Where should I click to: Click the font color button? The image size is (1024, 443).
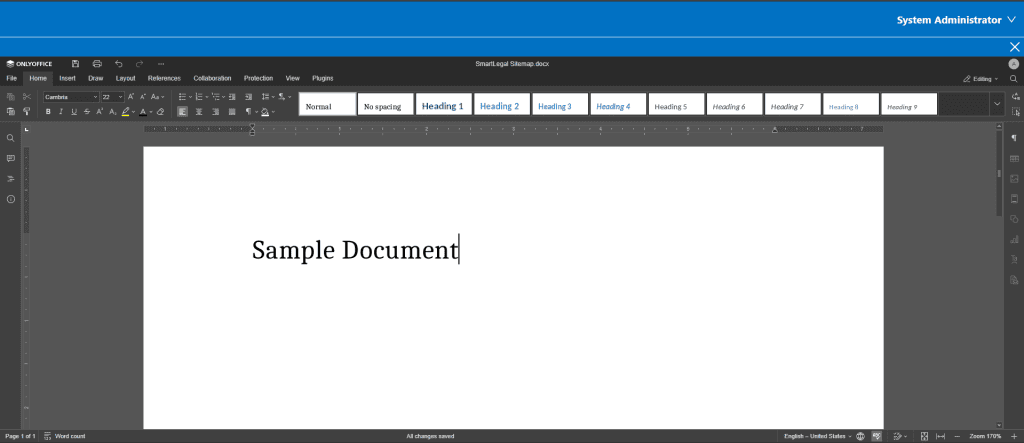pyautogui.click(x=144, y=112)
